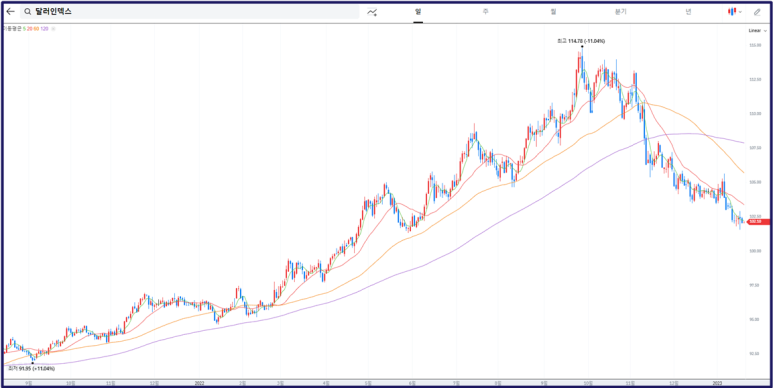773x388 pixels.
Task: Click the 107.50 price axis label
Action: [755, 148]
